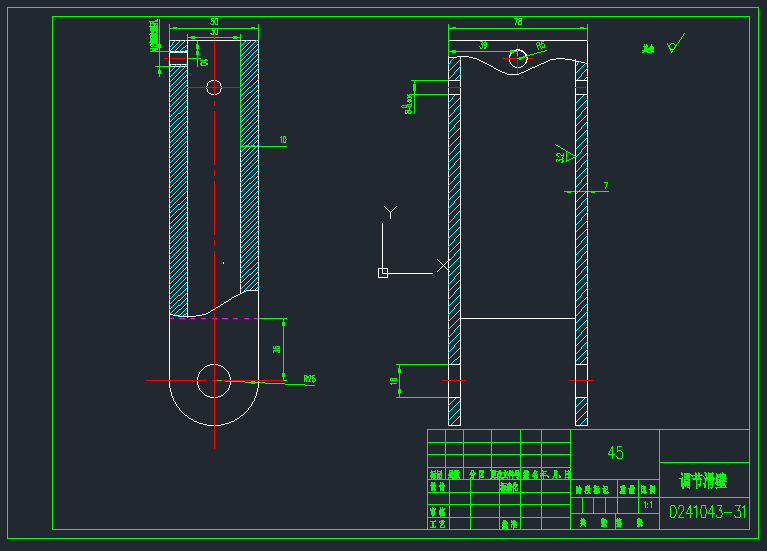The height and width of the screenshot is (551, 767).
Task: Select the 50 width dimension text
Action: tap(214, 22)
